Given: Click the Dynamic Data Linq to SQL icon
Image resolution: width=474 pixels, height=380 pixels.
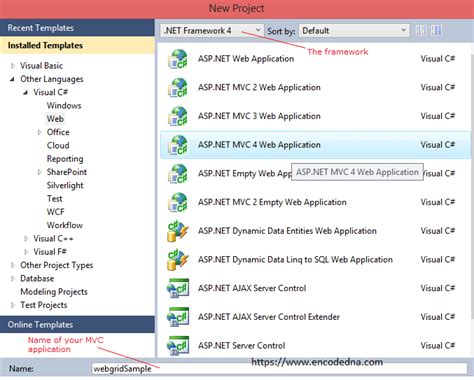Looking at the screenshot, I should [x=178, y=260].
